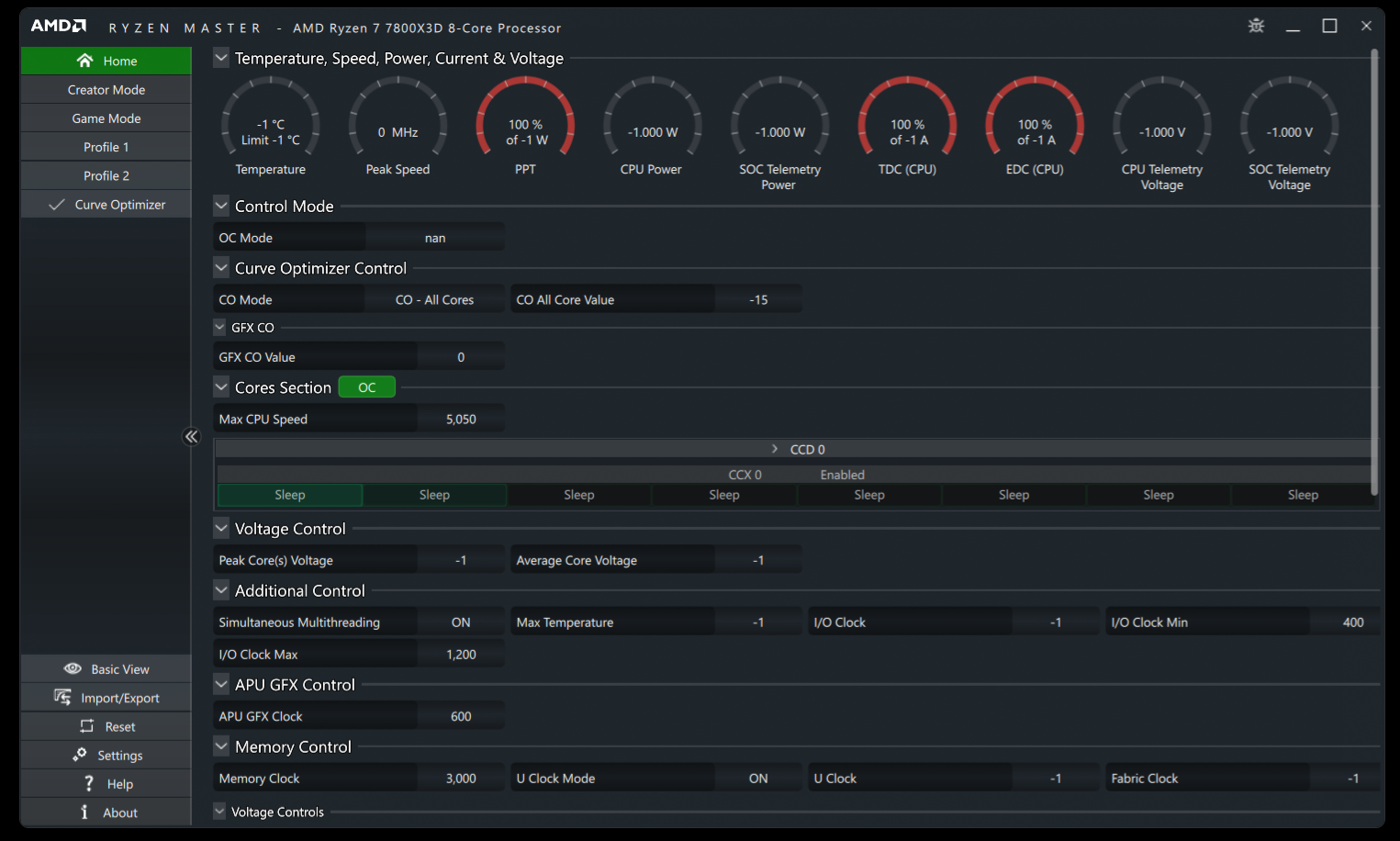Click the I/O Clock Min value 400
Screen dimensions: 1400x841
[1353, 622]
